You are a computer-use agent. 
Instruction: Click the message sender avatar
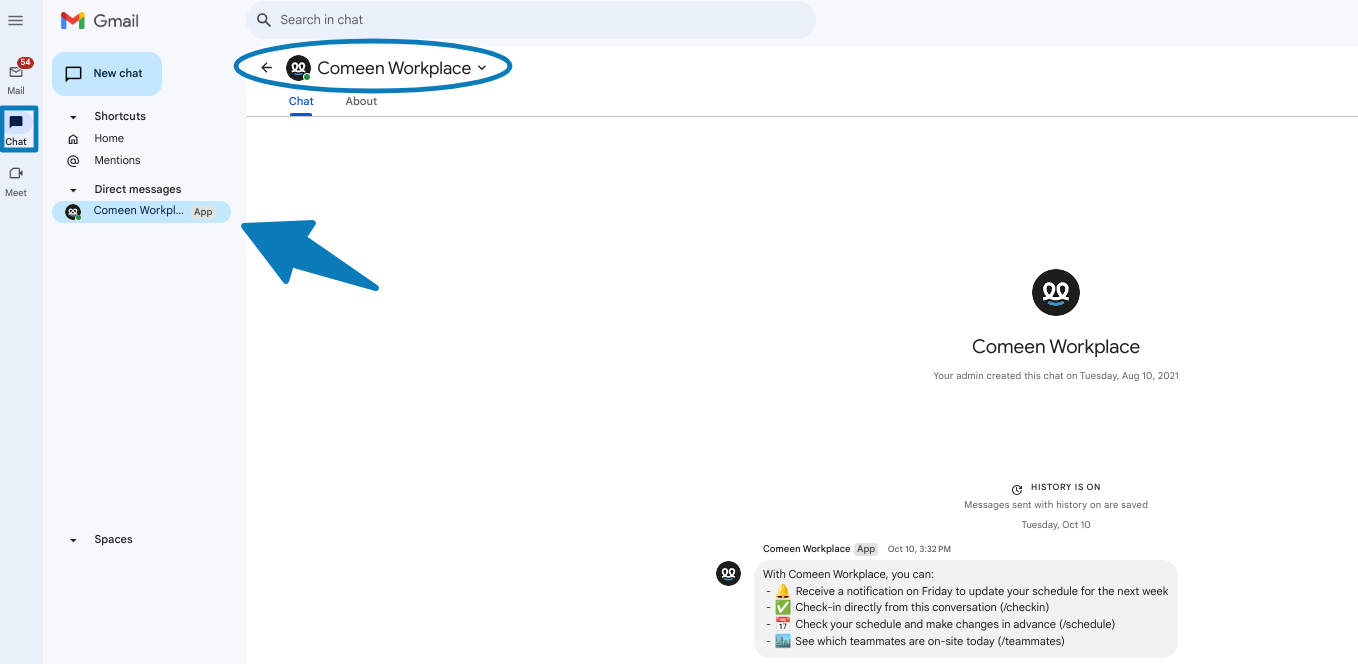pyautogui.click(x=728, y=574)
